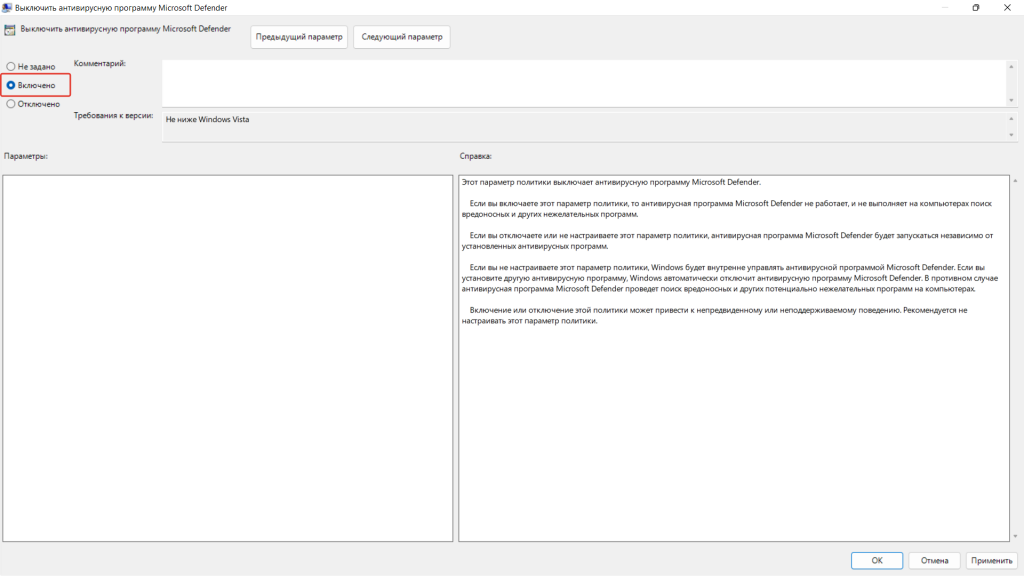Click the down arrow in the version requirements field
1024x576 pixels.
(1011, 136)
